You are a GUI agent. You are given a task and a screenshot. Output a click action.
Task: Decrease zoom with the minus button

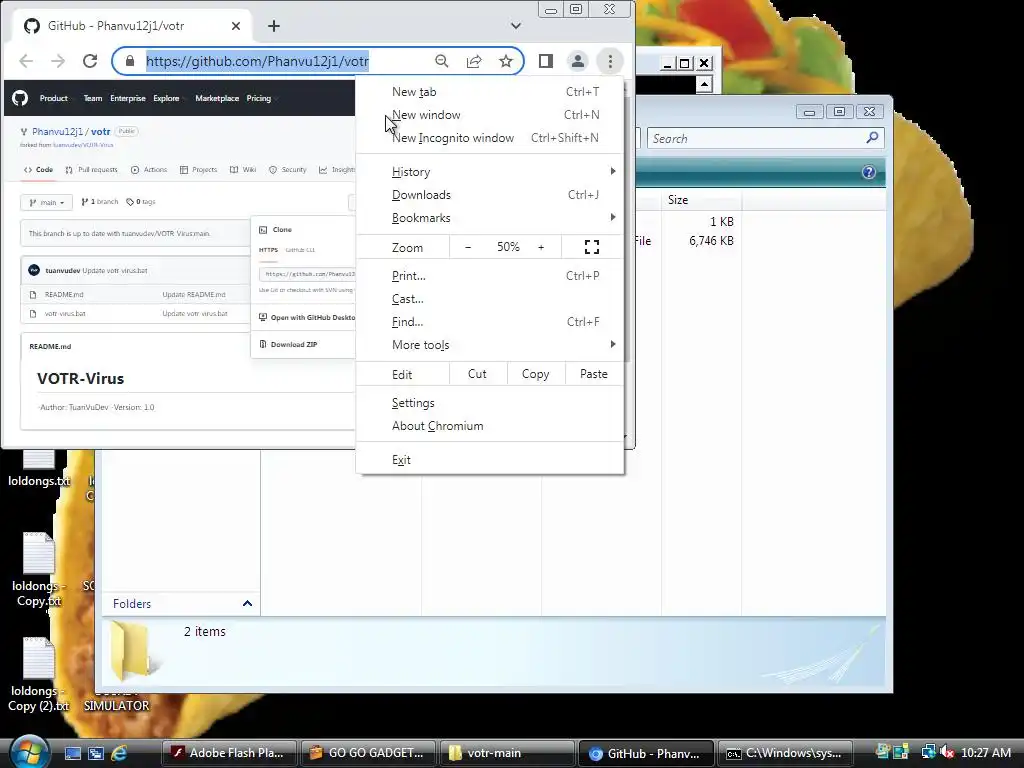(468, 247)
